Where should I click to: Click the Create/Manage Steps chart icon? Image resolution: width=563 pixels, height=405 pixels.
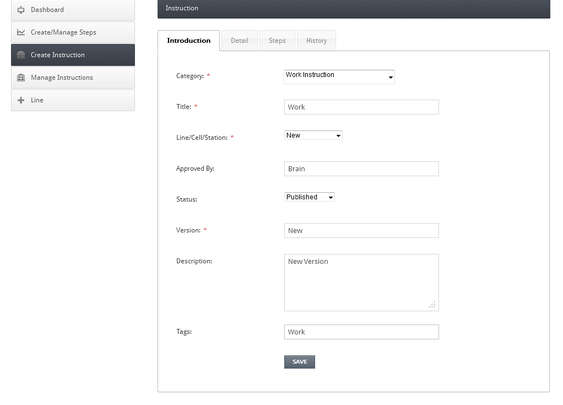pos(21,32)
